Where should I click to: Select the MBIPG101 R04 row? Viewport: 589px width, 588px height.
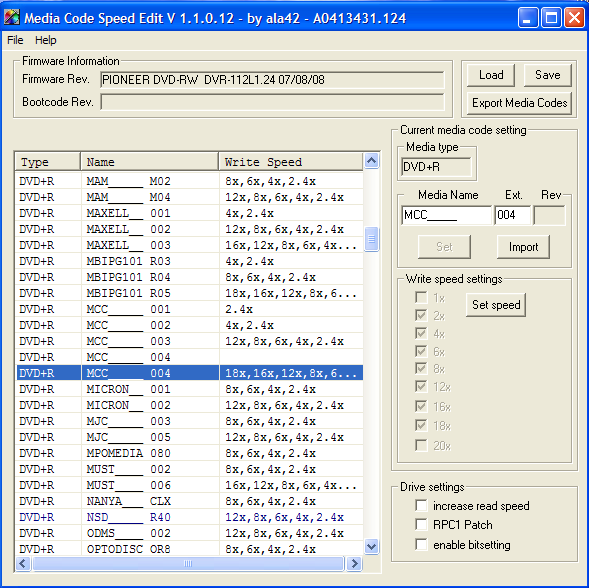(x=190, y=277)
